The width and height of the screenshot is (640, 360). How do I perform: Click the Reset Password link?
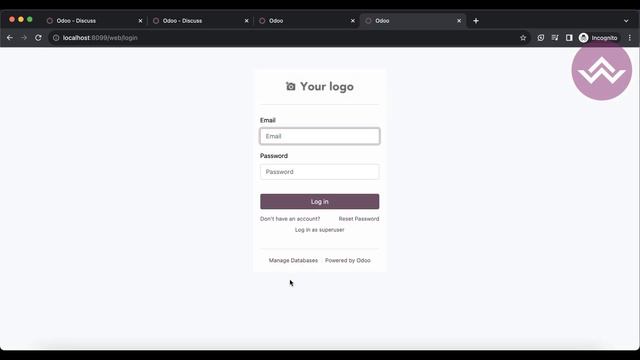[x=359, y=219]
